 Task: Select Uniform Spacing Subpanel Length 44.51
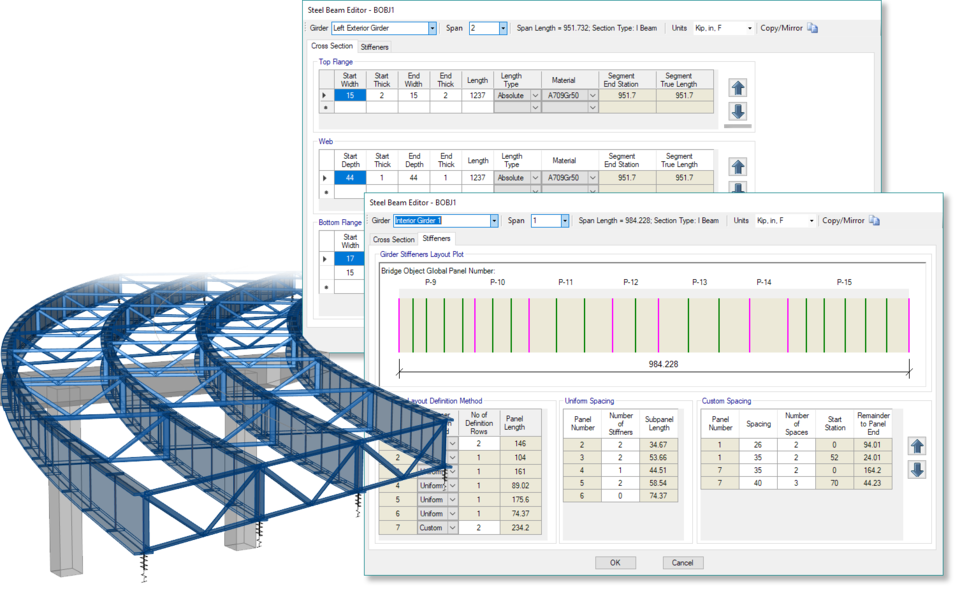point(658,470)
